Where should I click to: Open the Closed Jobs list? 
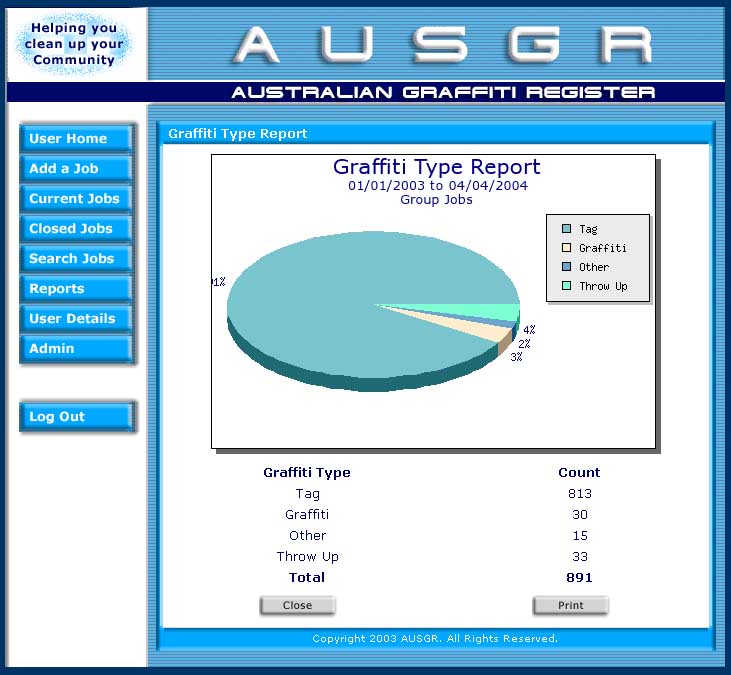click(76, 229)
